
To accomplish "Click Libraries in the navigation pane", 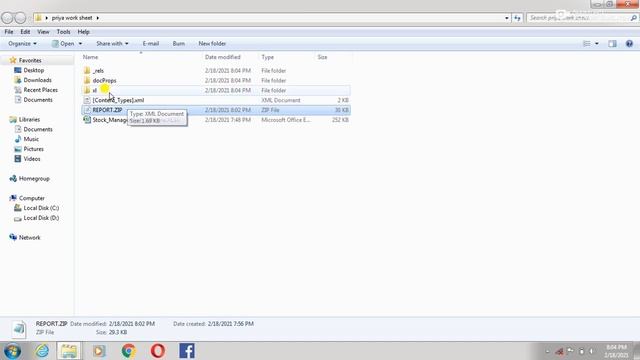I will [x=29, y=120].
